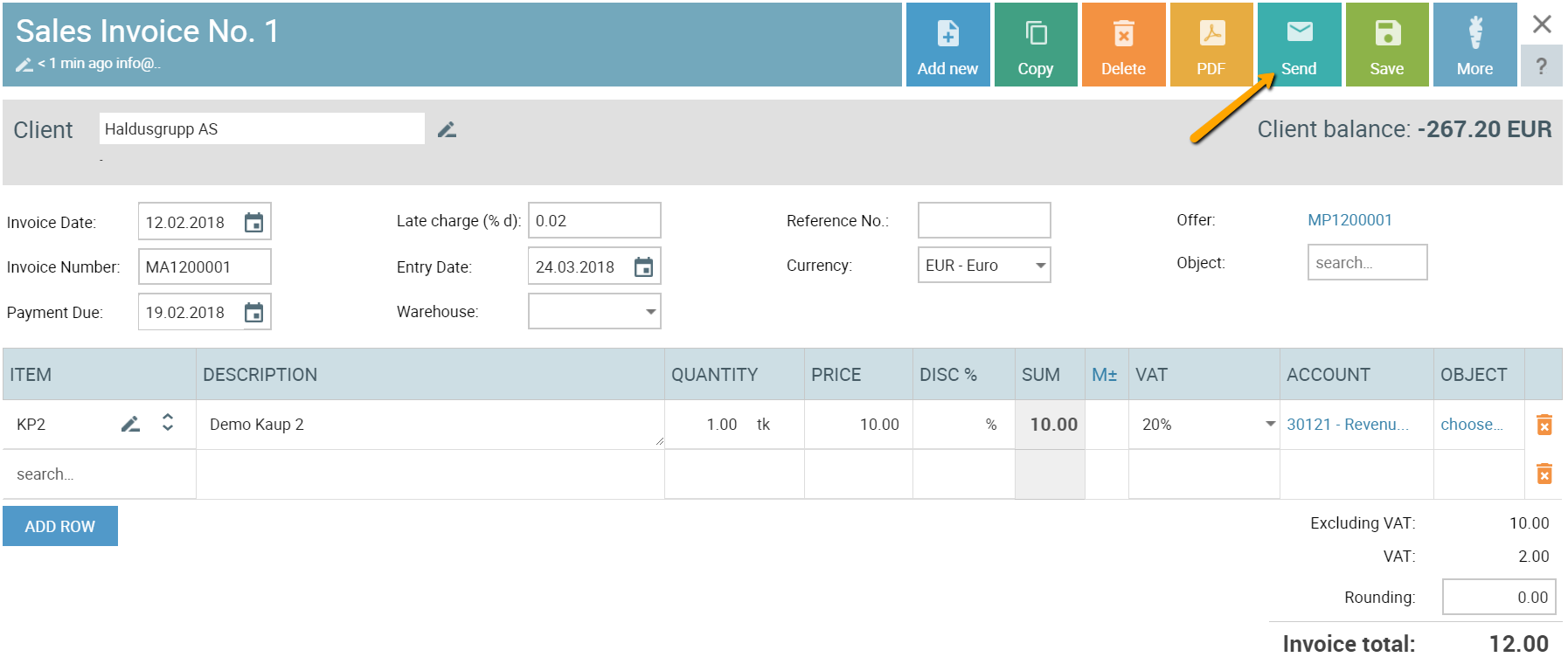Toggle the KP2 item row up-down arrows
The image size is (1568, 671).
tap(168, 423)
